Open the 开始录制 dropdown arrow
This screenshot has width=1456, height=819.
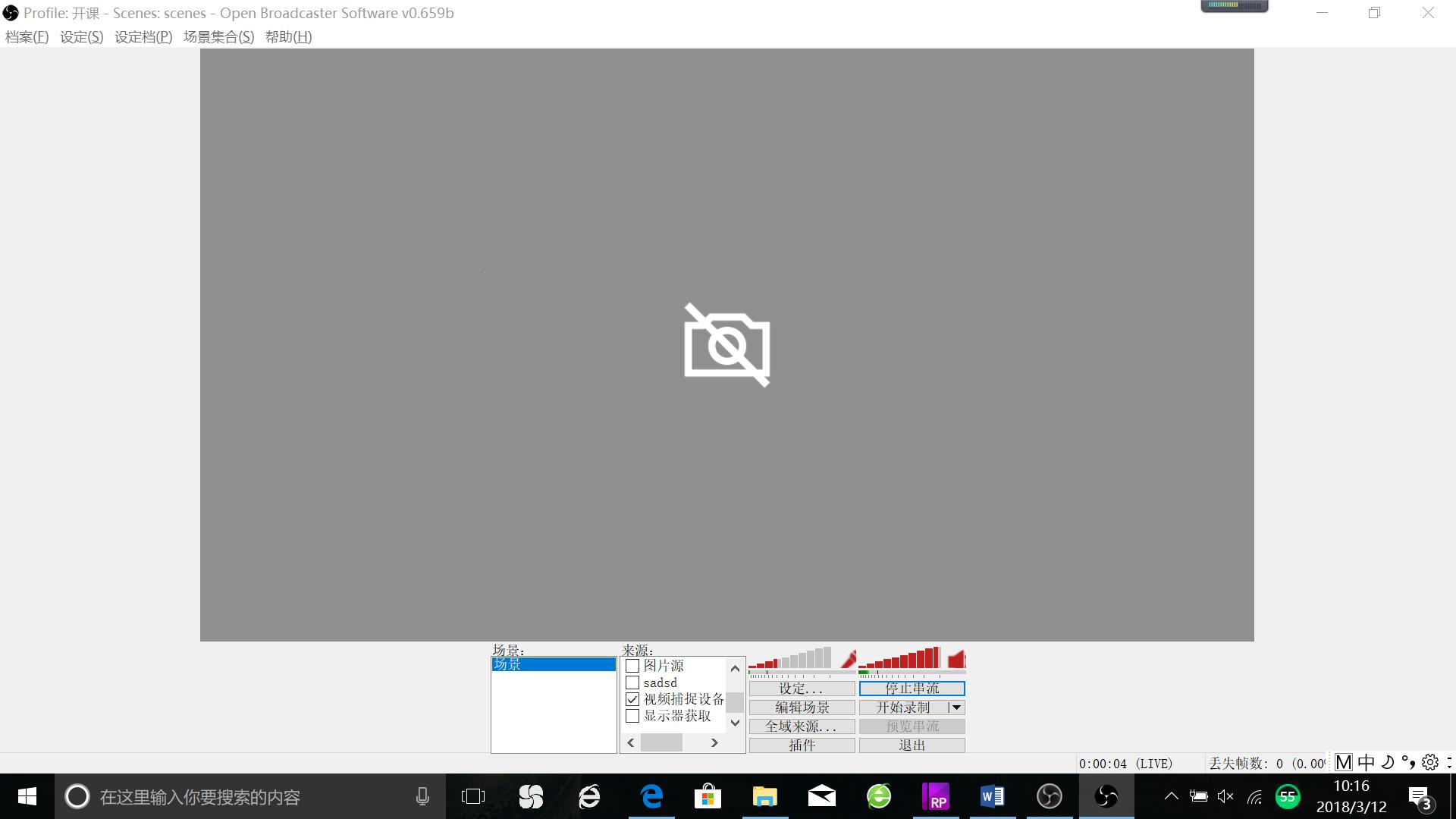[x=956, y=708]
